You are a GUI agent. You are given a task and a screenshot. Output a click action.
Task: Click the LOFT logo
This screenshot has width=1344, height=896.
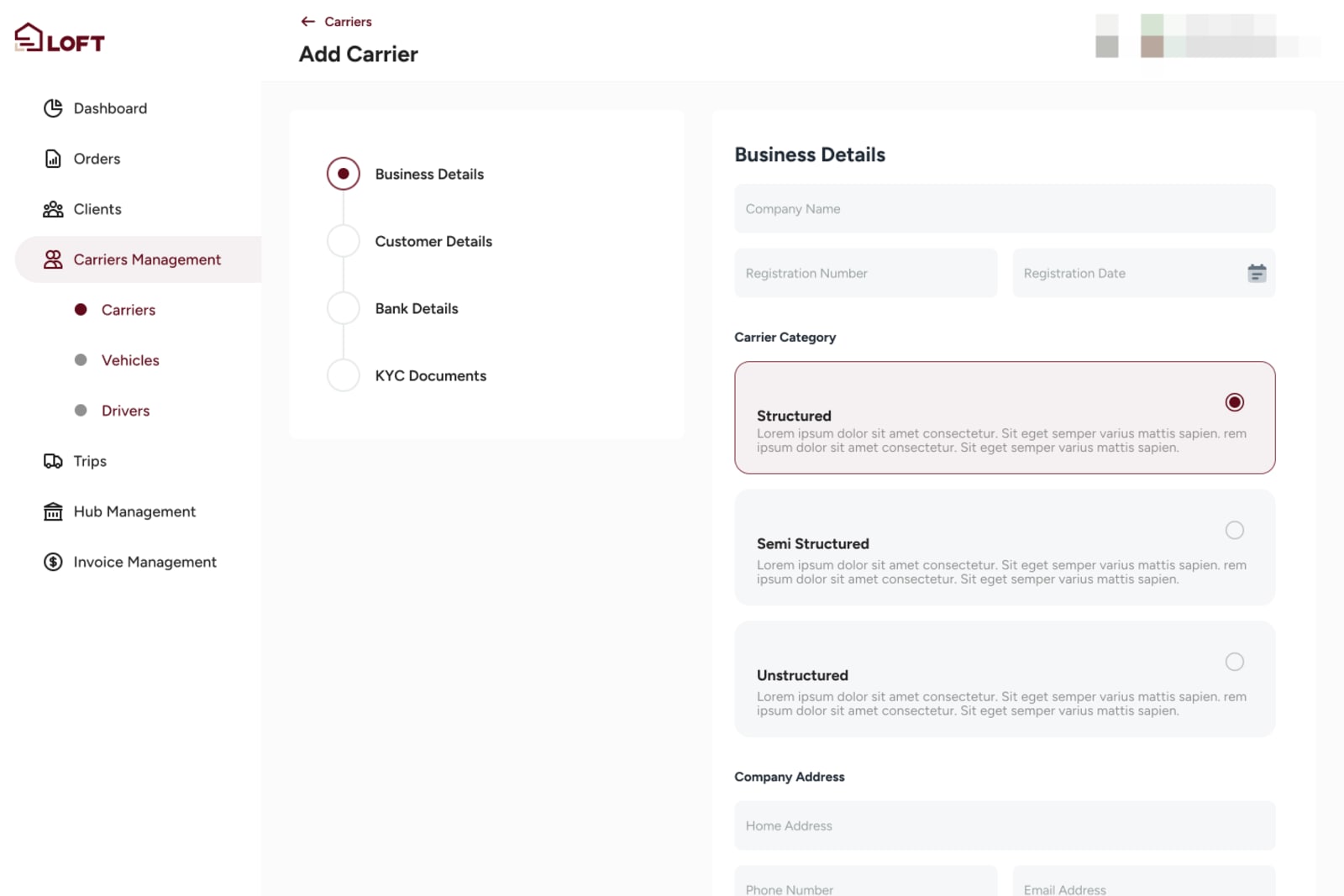click(60, 38)
